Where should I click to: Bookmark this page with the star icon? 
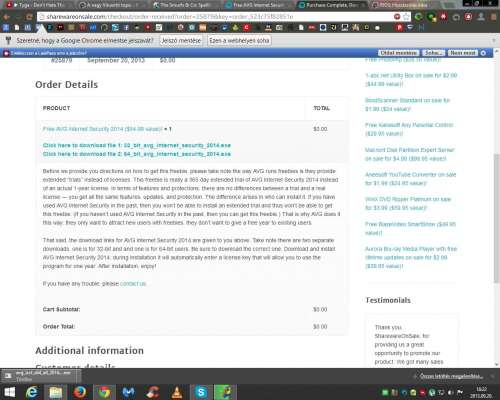[x=406, y=17]
